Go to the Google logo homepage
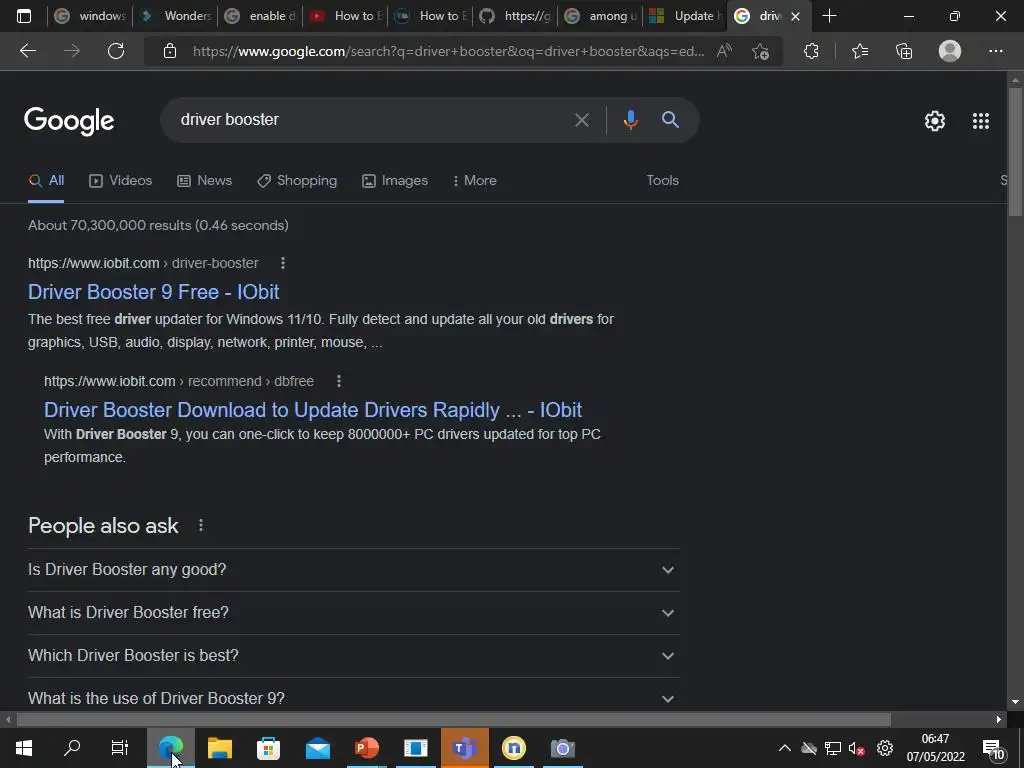Viewport: 1024px width, 768px height. (x=69, y=121)
